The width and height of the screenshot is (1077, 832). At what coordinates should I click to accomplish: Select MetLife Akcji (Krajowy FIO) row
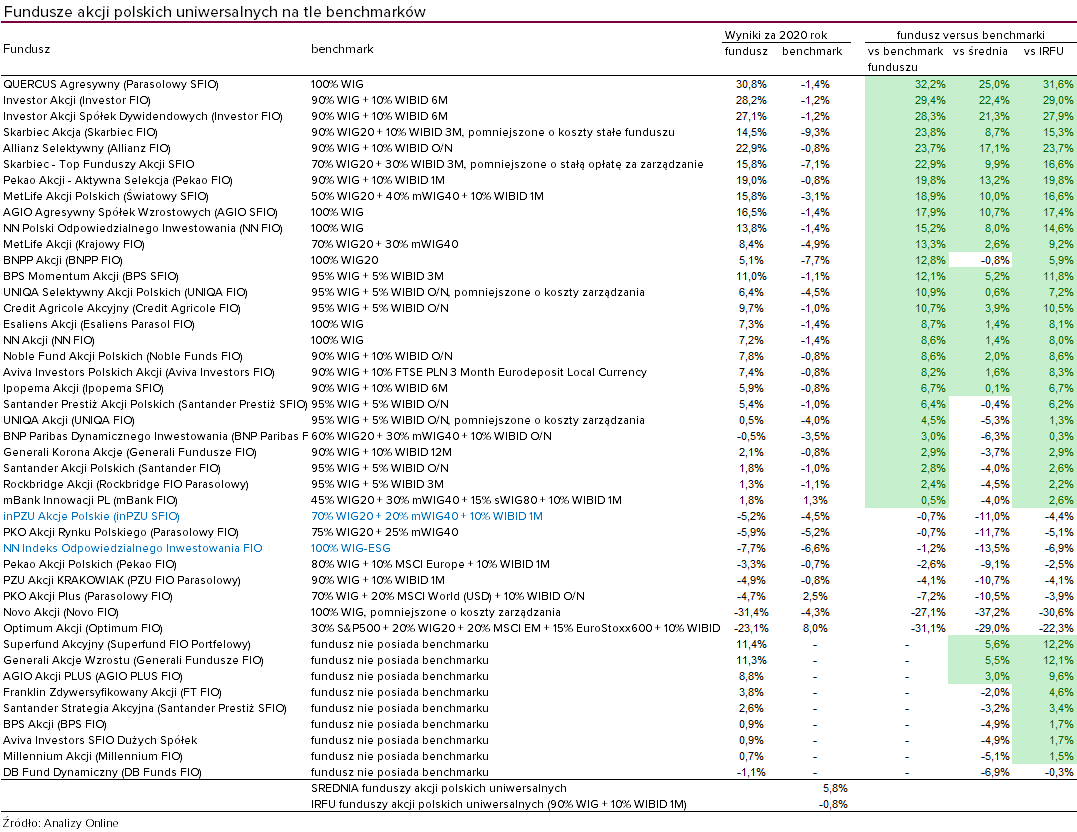click(x=74, y=244)
